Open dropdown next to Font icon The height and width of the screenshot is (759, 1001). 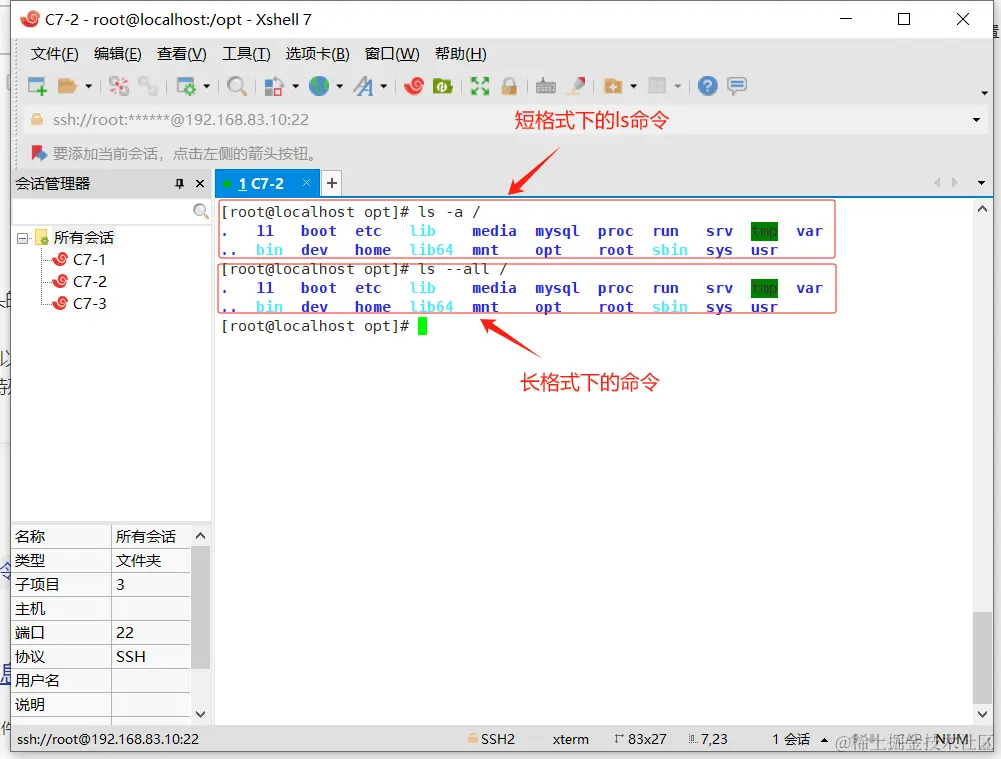383,86
